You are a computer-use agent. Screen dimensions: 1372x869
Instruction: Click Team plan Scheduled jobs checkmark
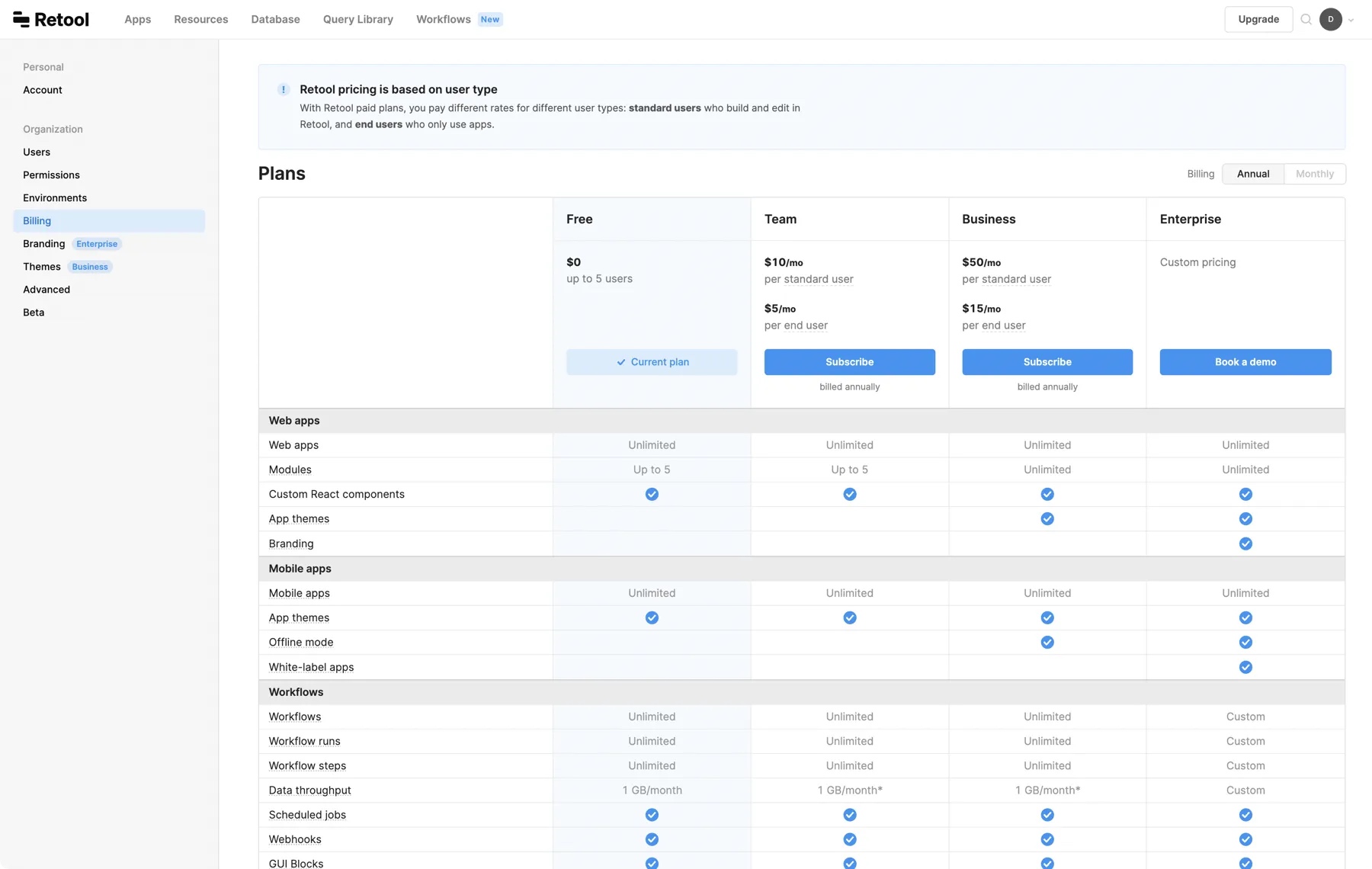[849, 815]
